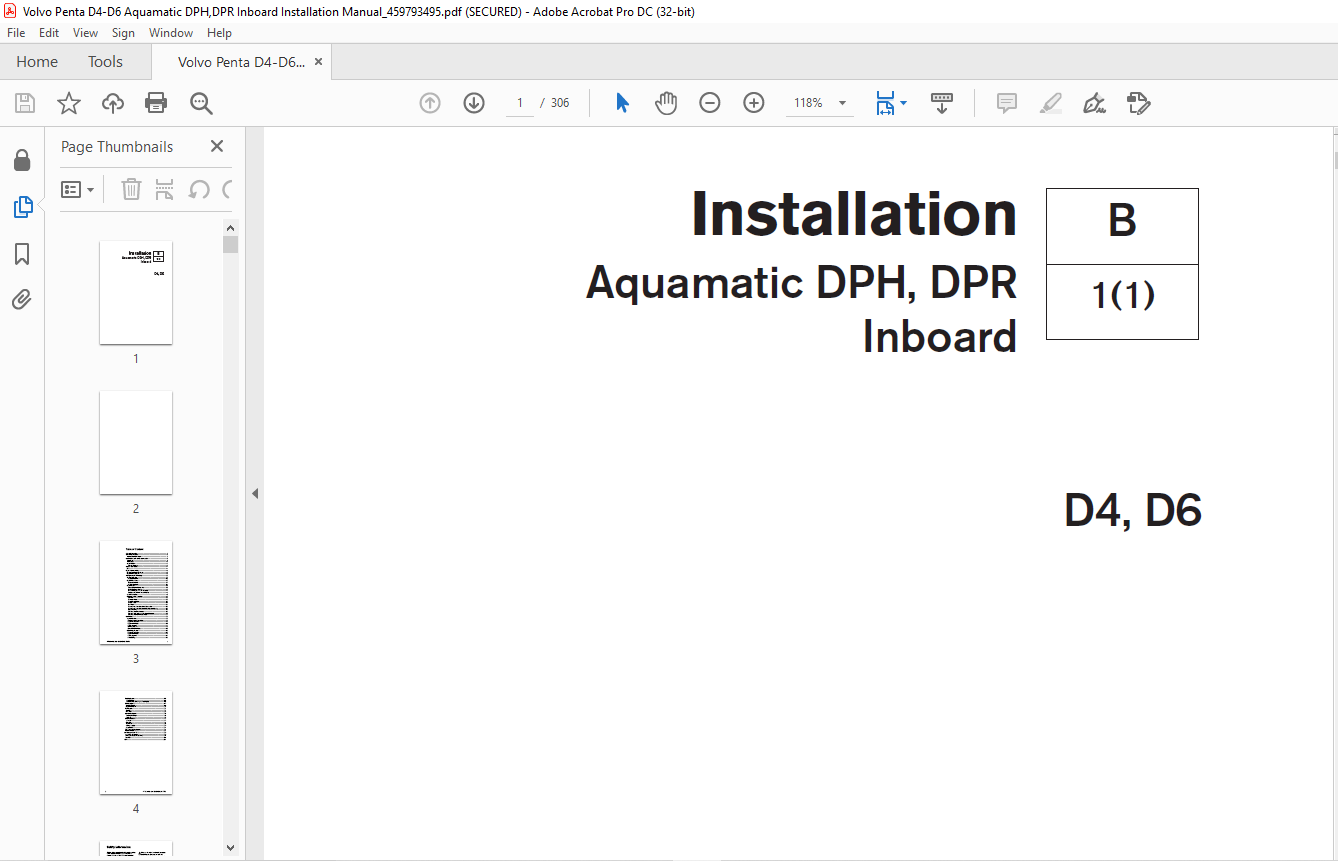Close the Volvo Penta document tab
The width and height of the screenshot is (1338, 861).
click(x=319, y=62)
